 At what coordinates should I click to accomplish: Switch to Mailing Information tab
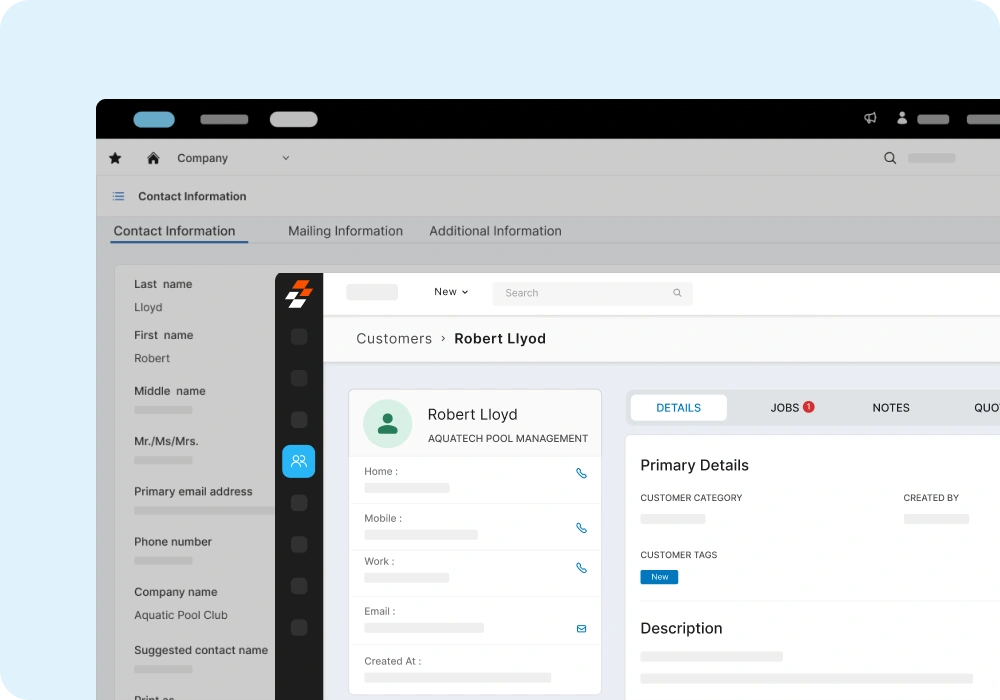click(345, 231)
